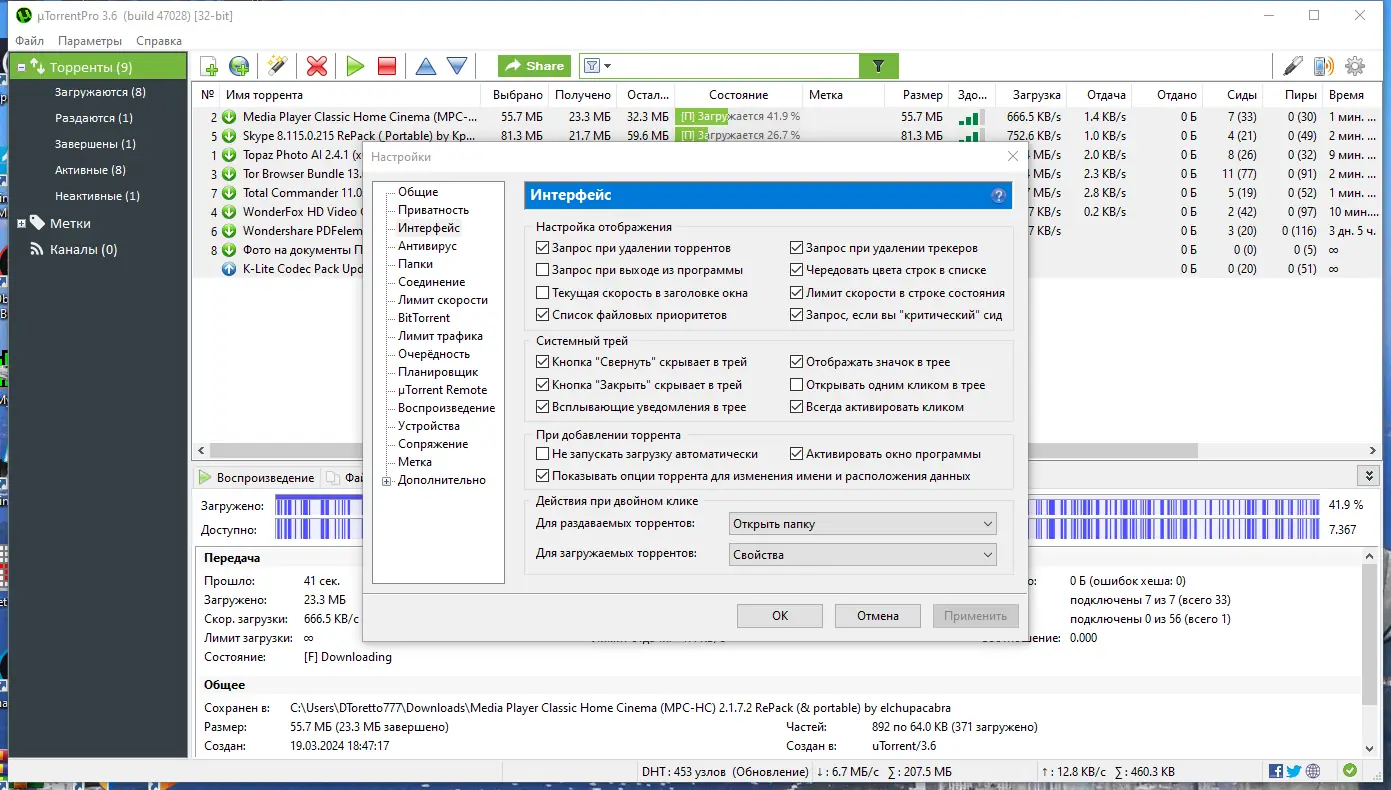Start the selected torrent with play icon
This screenshot has width=1391, height=790.
click(355, 65)
